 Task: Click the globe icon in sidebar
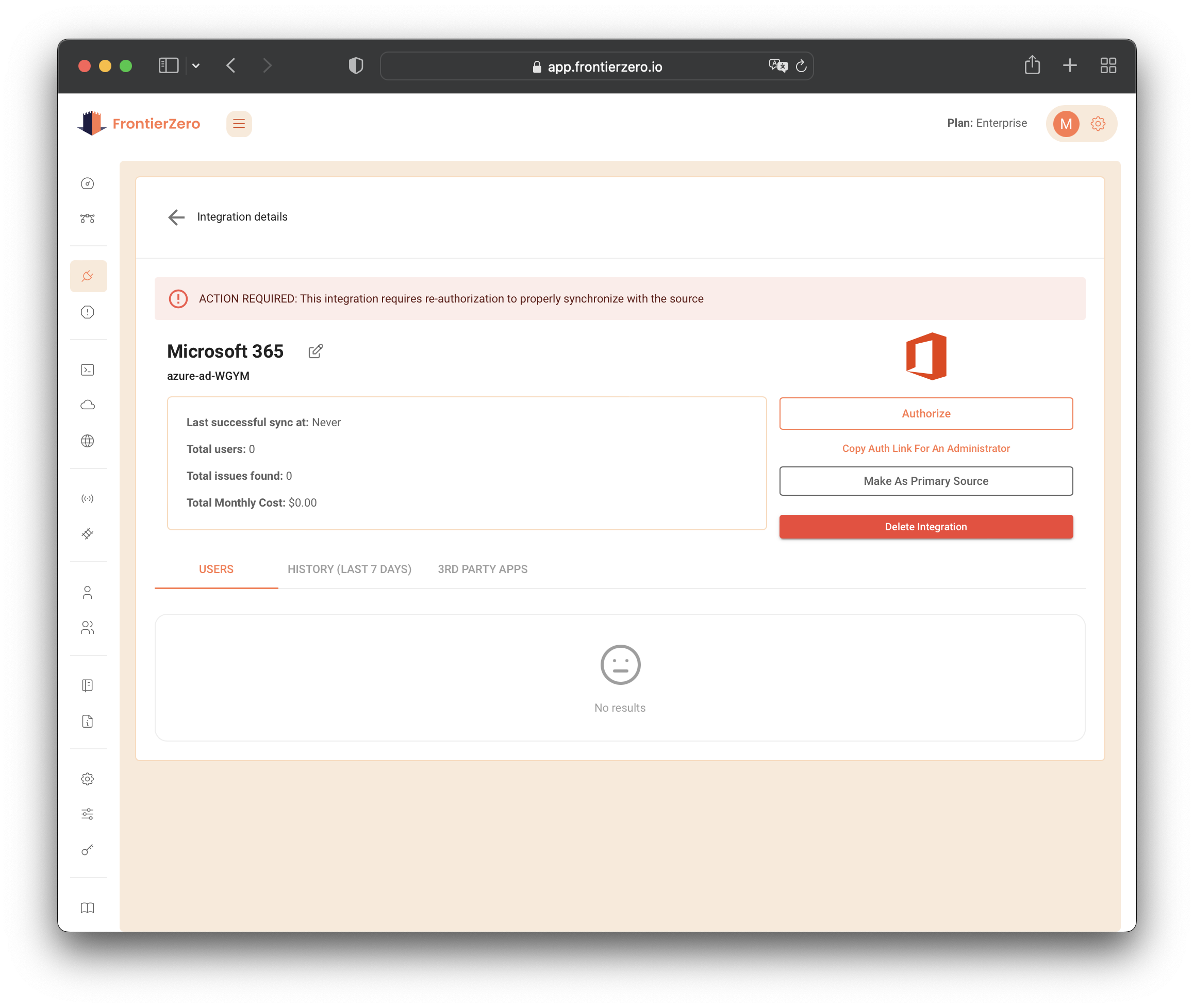click(x=88, y=441)
